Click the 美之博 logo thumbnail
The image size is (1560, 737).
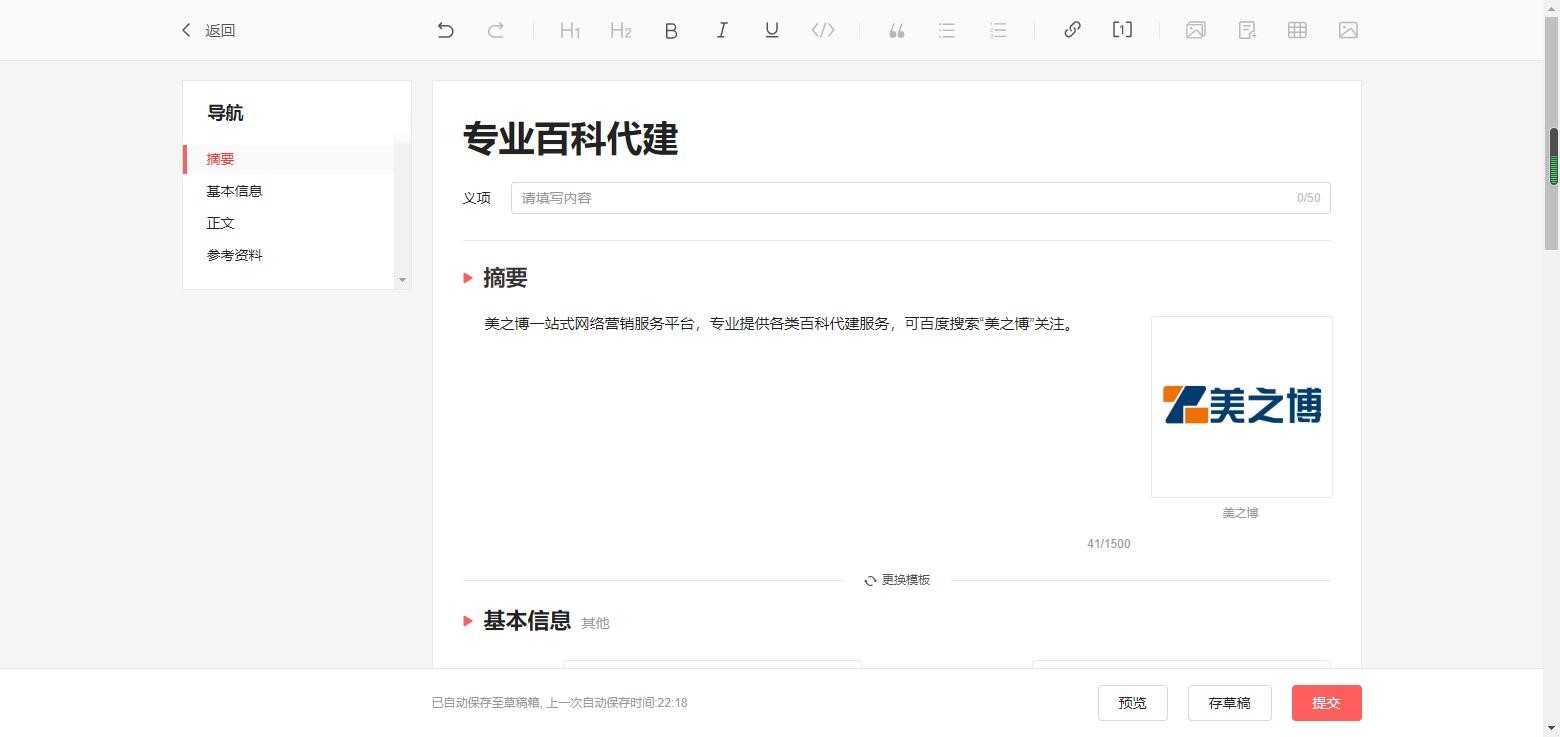(x=1241, y=406)
